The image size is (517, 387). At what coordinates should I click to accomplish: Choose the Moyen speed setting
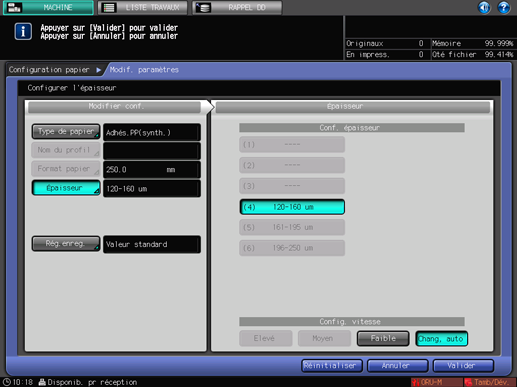pos(324,338)
